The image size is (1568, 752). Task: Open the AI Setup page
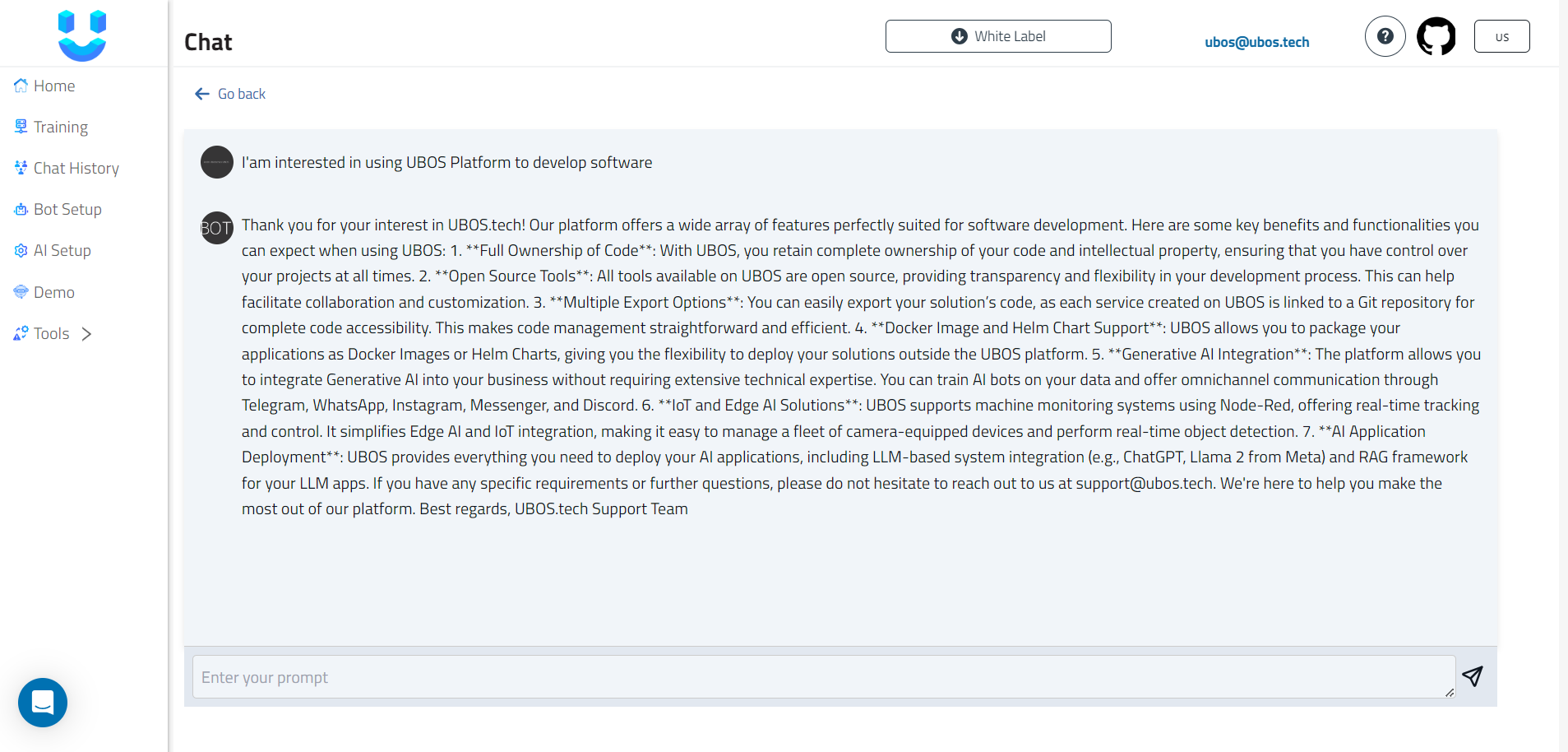pyautogui.click(x=53, y=250)
